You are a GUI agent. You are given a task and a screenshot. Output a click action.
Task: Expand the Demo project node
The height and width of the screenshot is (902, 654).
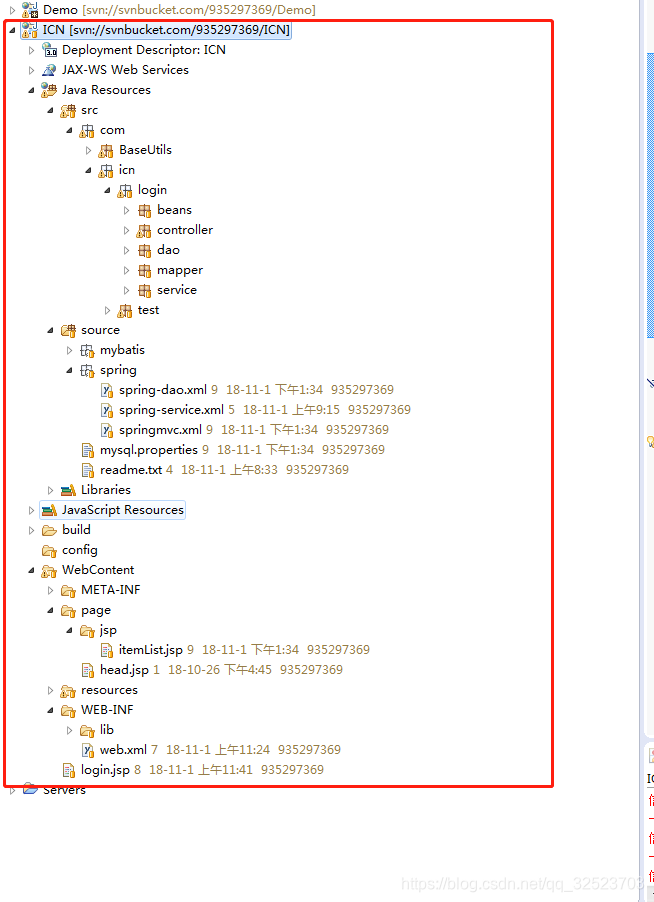13,10
